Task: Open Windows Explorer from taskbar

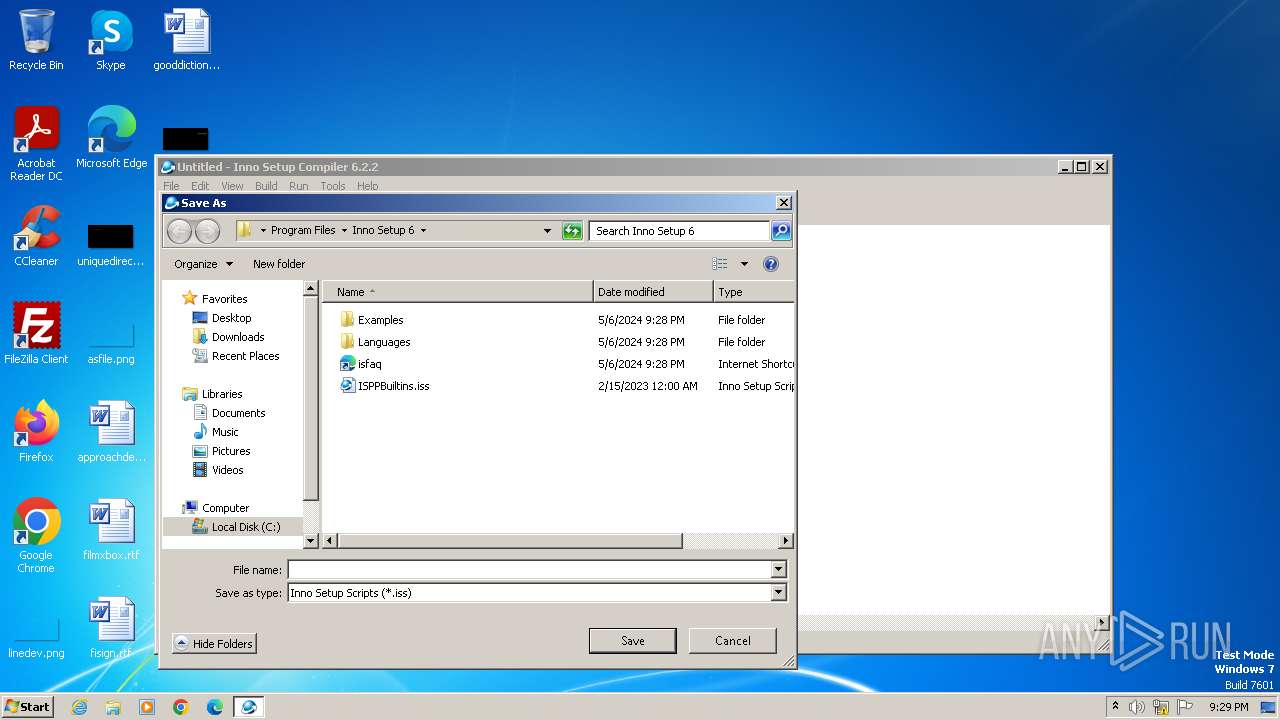Action: [113, 707]
